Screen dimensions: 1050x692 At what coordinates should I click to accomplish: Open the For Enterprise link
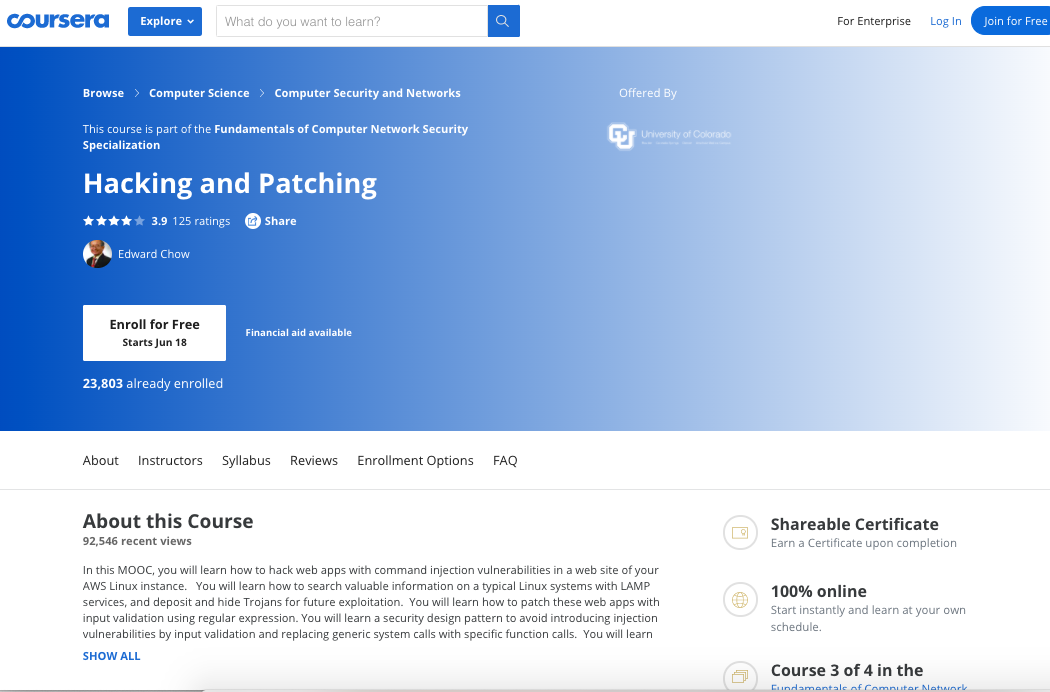(873, 21)
